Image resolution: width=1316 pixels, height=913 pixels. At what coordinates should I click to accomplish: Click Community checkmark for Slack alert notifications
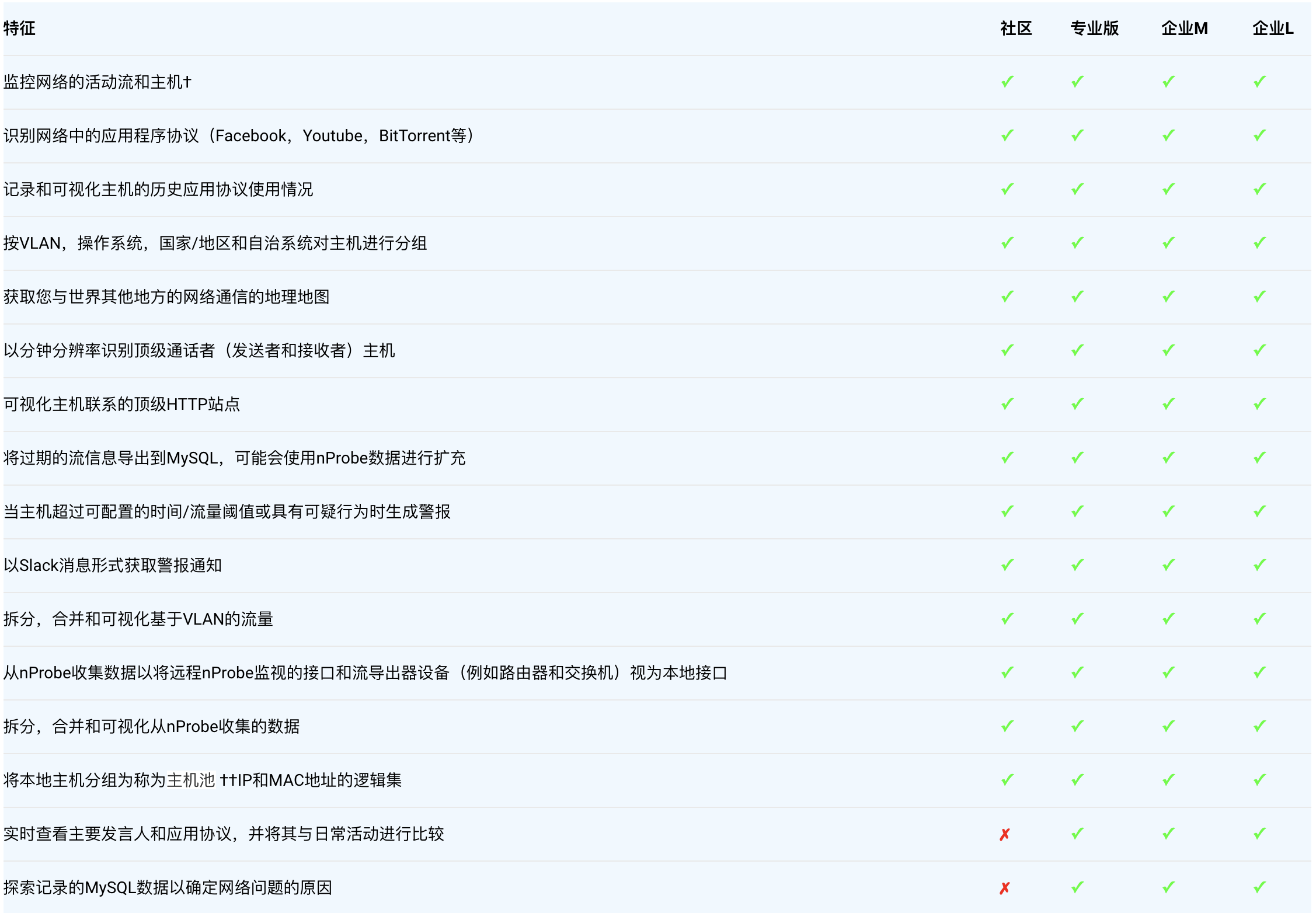tap(1007, 565)
